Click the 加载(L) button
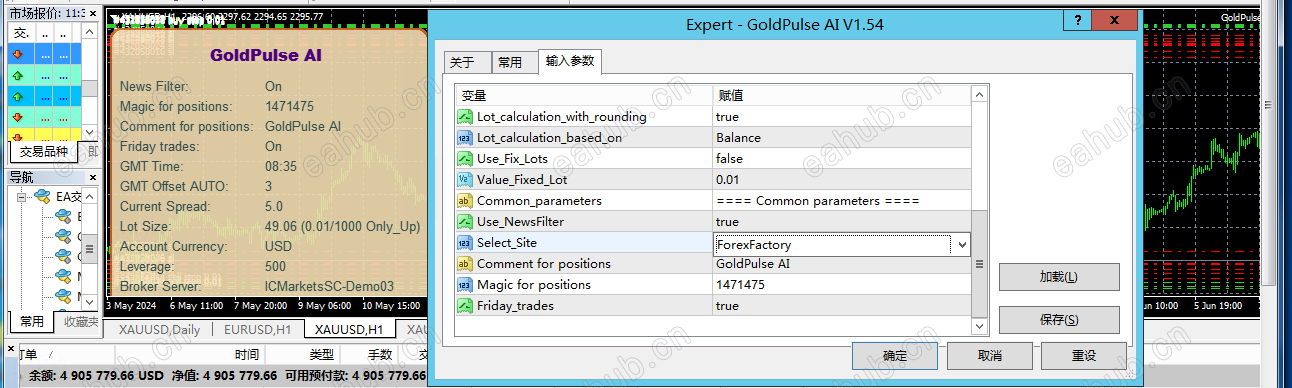 1059,277
